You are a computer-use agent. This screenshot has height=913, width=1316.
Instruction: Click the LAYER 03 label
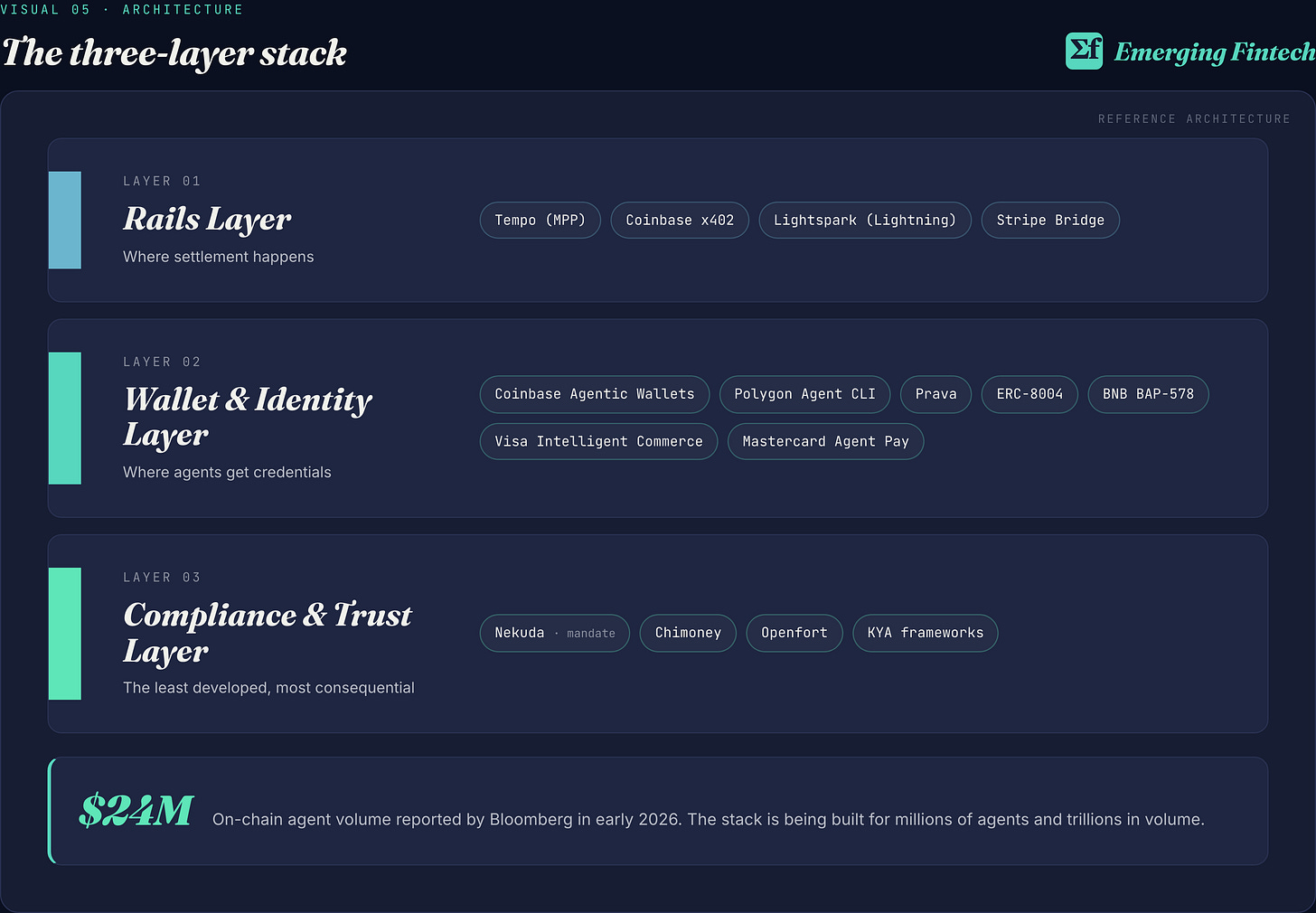tap(162, 578)
